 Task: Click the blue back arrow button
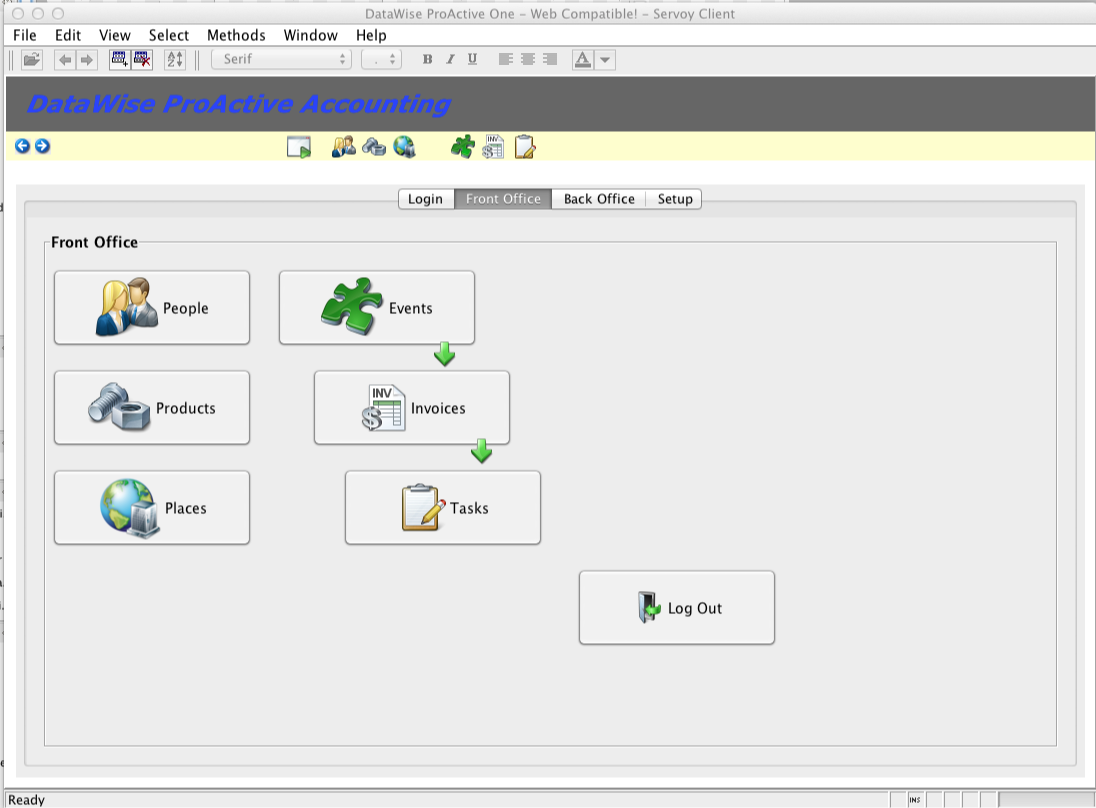(x=22, y=146)
